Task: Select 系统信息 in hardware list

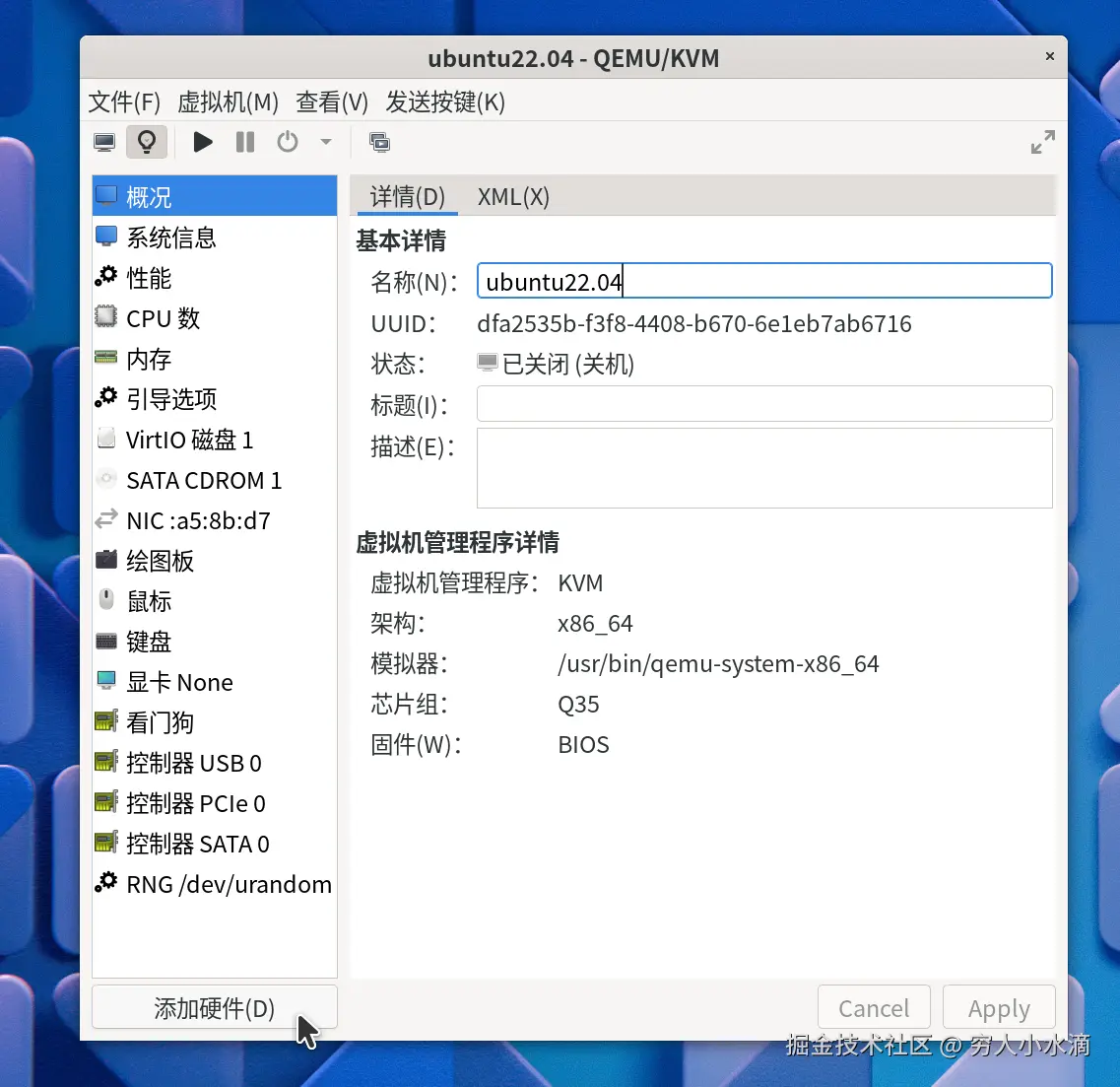Action: (x=215, y=238)
